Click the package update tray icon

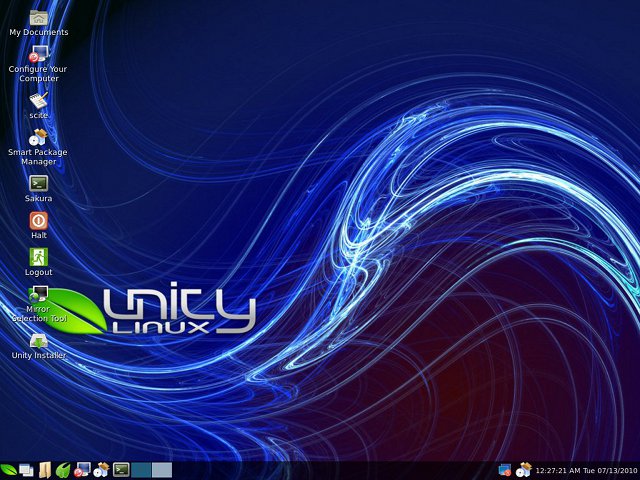click(x=524, y=470)
